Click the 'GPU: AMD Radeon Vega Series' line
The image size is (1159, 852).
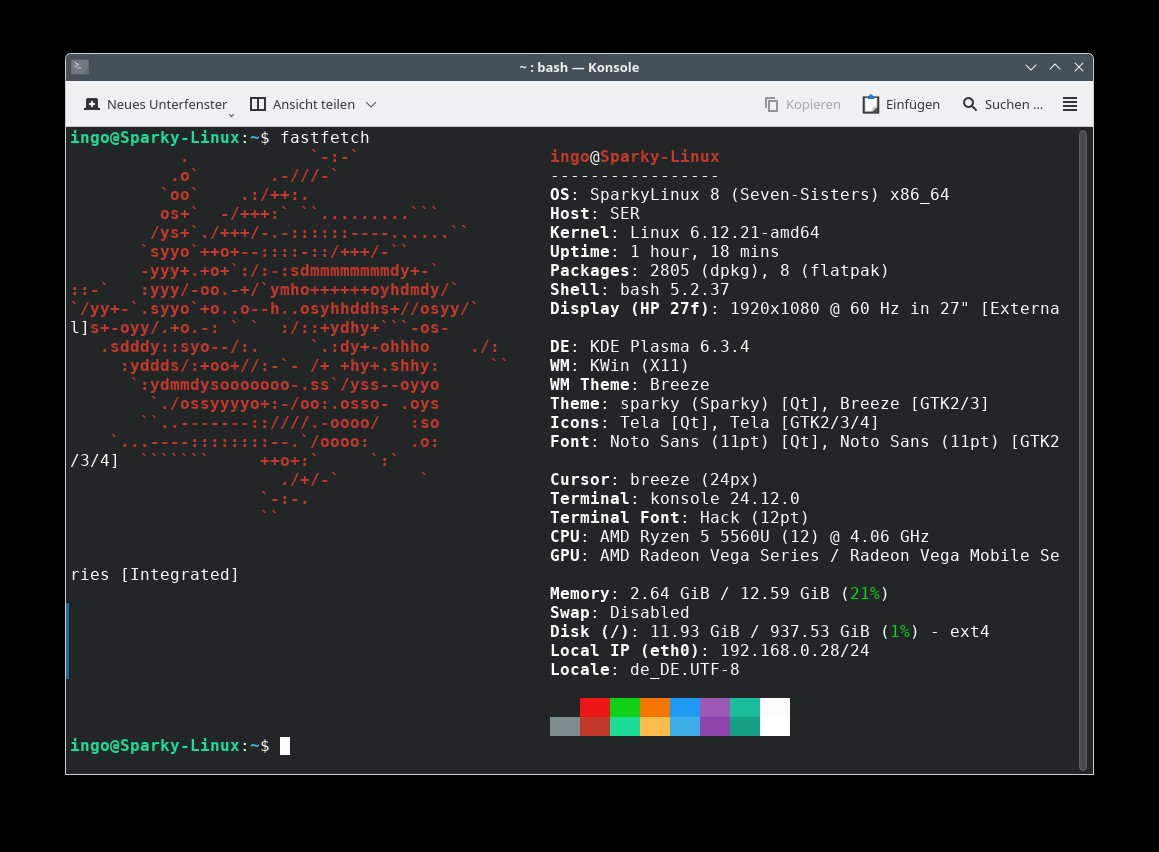[x=804, y=556]
